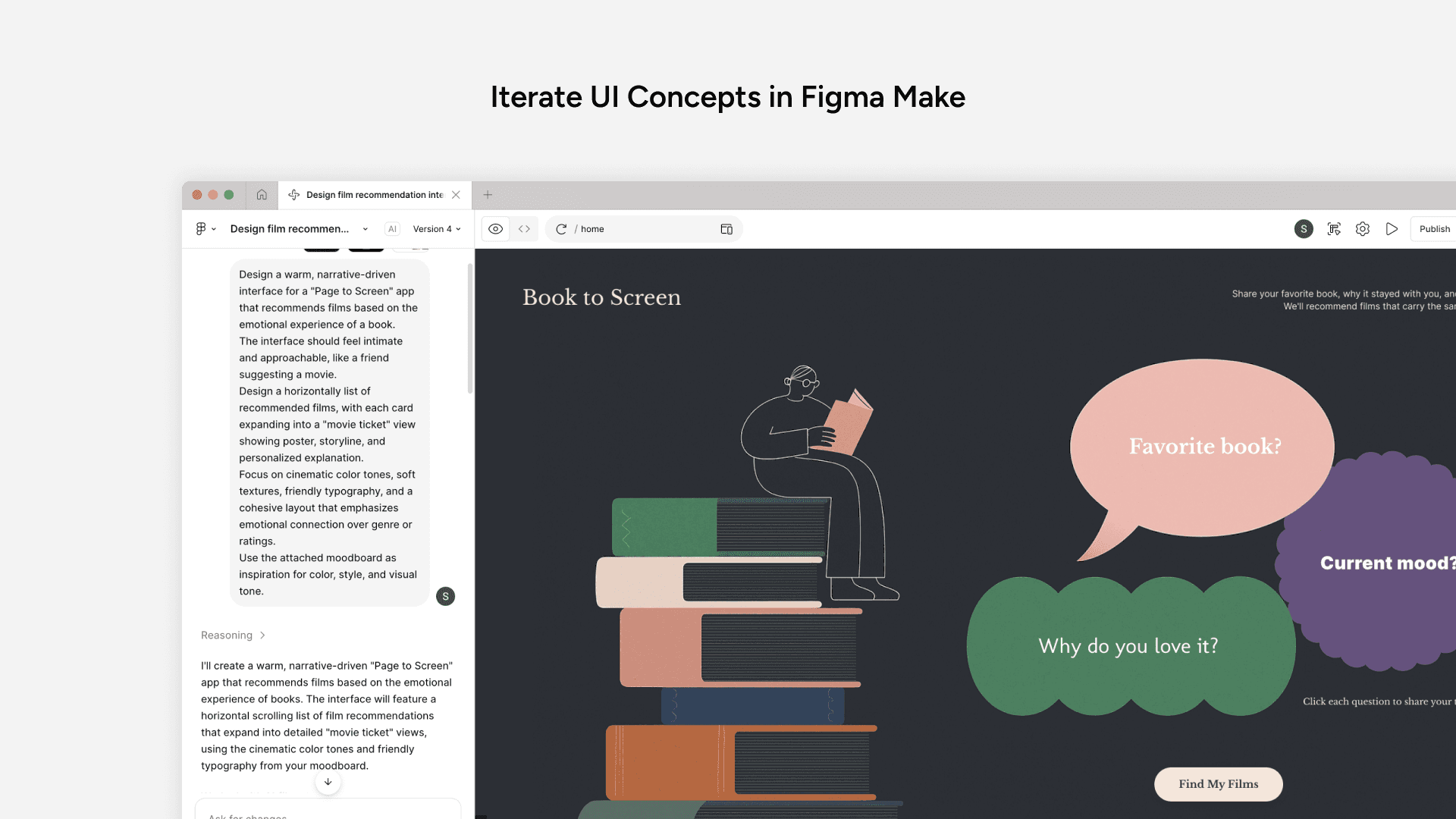Click point-and-edit select tool icon
Screen dimensions: 1456x819
click(x=1334, y=229)
